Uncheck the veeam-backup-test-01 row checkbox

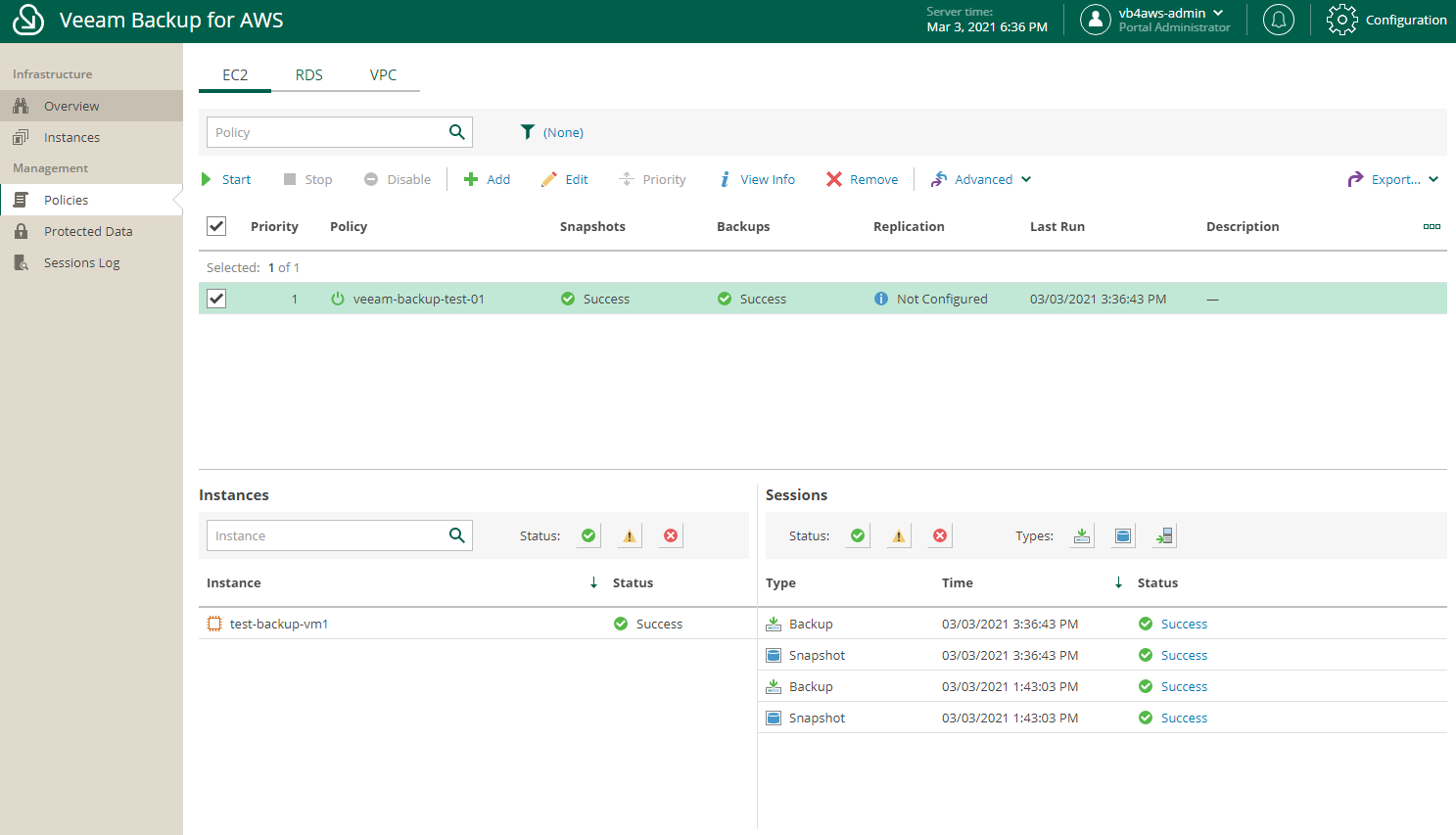point(216,299)
